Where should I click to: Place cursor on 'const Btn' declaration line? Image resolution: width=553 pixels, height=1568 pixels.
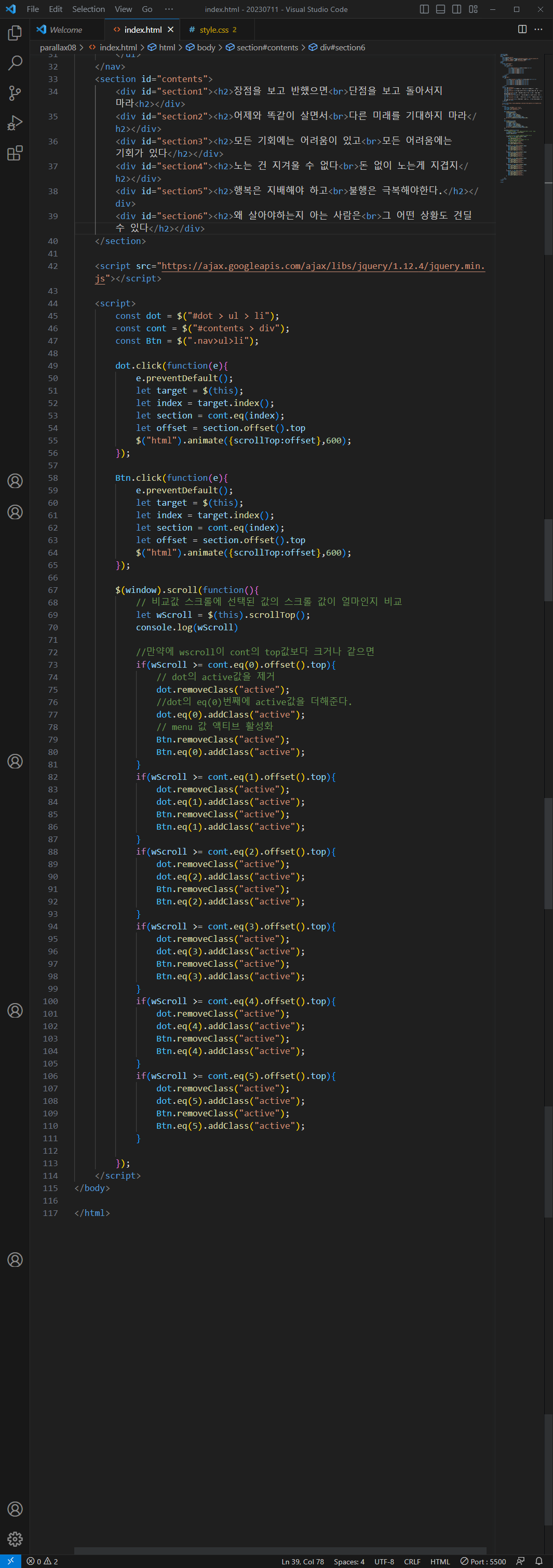click(x=187, y=341)
